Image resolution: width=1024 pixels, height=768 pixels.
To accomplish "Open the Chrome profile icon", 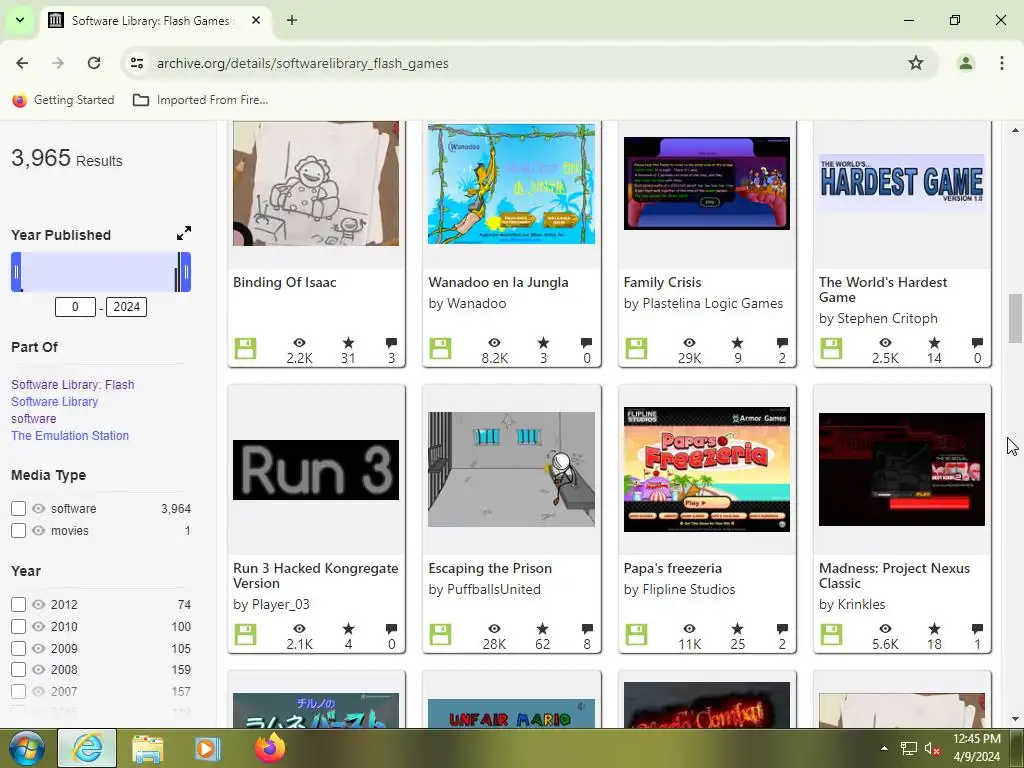I will pos(965,63).
